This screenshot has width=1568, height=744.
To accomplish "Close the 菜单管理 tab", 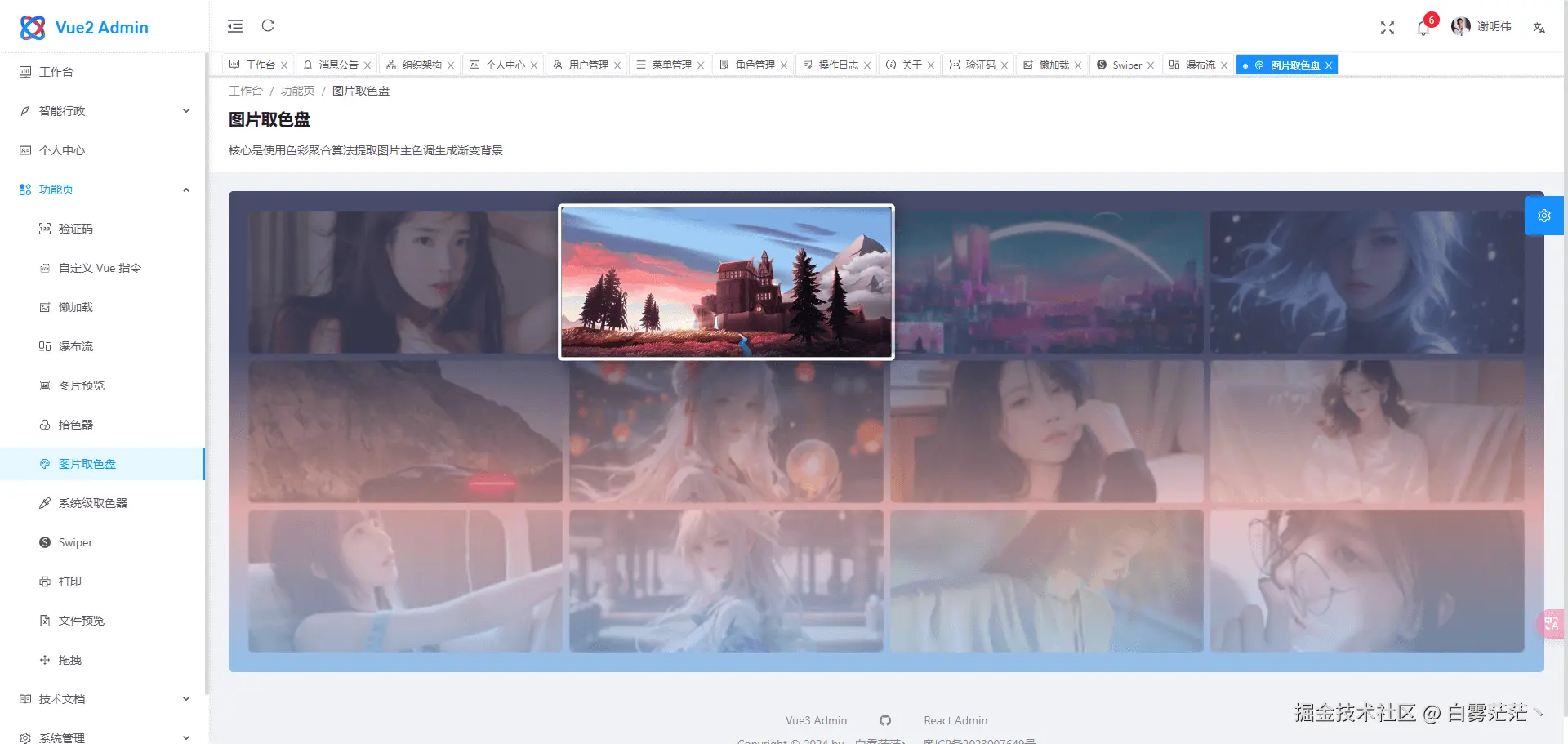I will tap(701, 65).
